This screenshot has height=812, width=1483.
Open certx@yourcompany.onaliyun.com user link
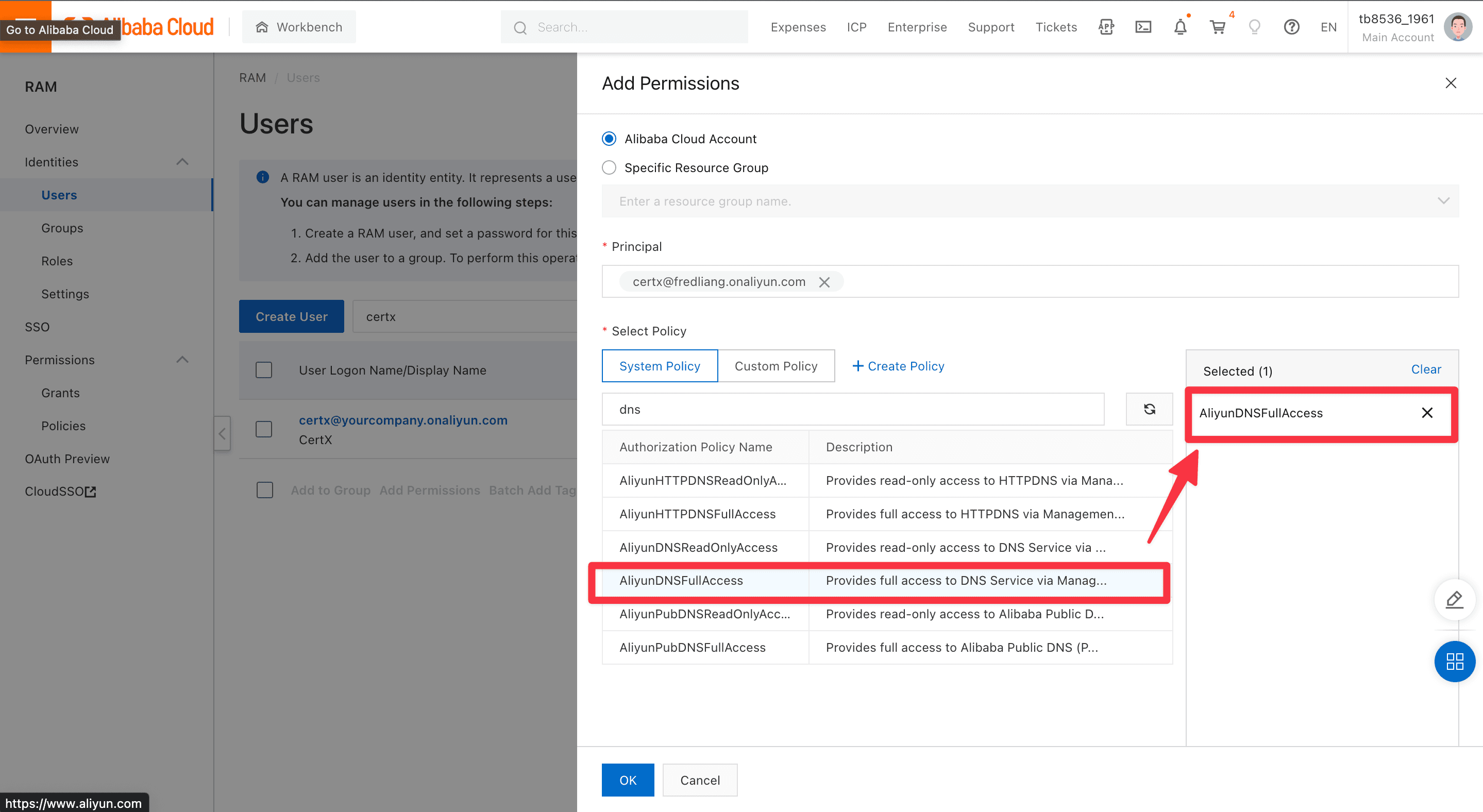403,420
